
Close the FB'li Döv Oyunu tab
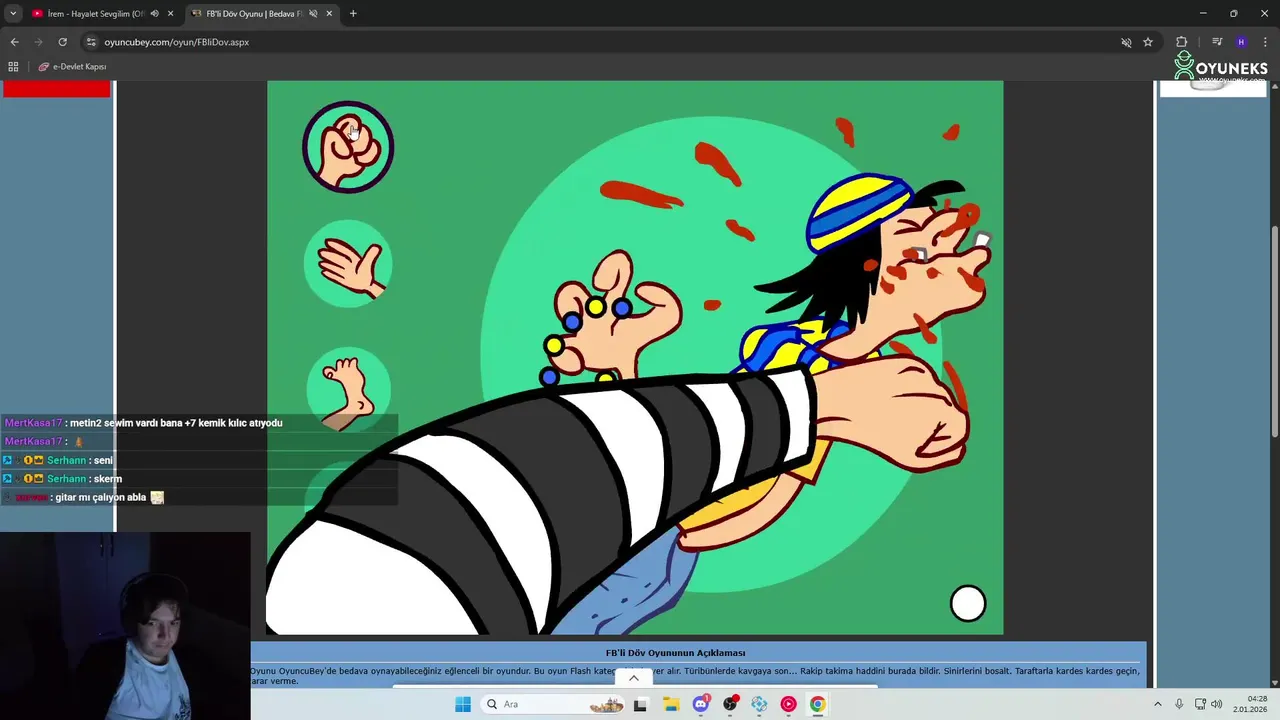(329, 14)
